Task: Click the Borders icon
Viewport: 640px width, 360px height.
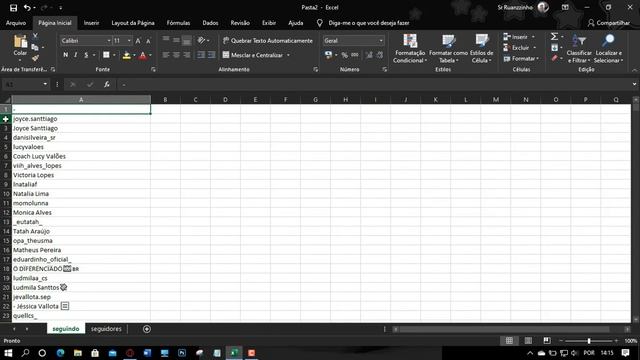Action: pyautogui.click(x=106, y=55)
